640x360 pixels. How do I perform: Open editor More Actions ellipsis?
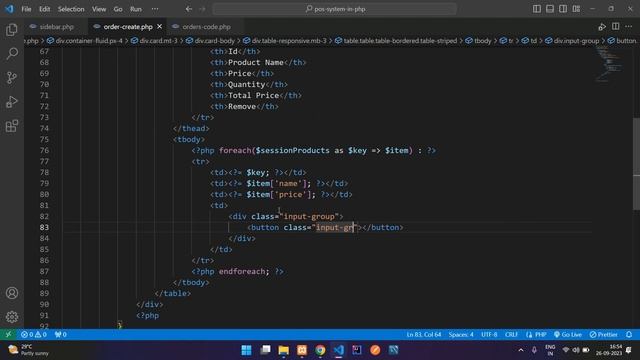tap(629, 27)
